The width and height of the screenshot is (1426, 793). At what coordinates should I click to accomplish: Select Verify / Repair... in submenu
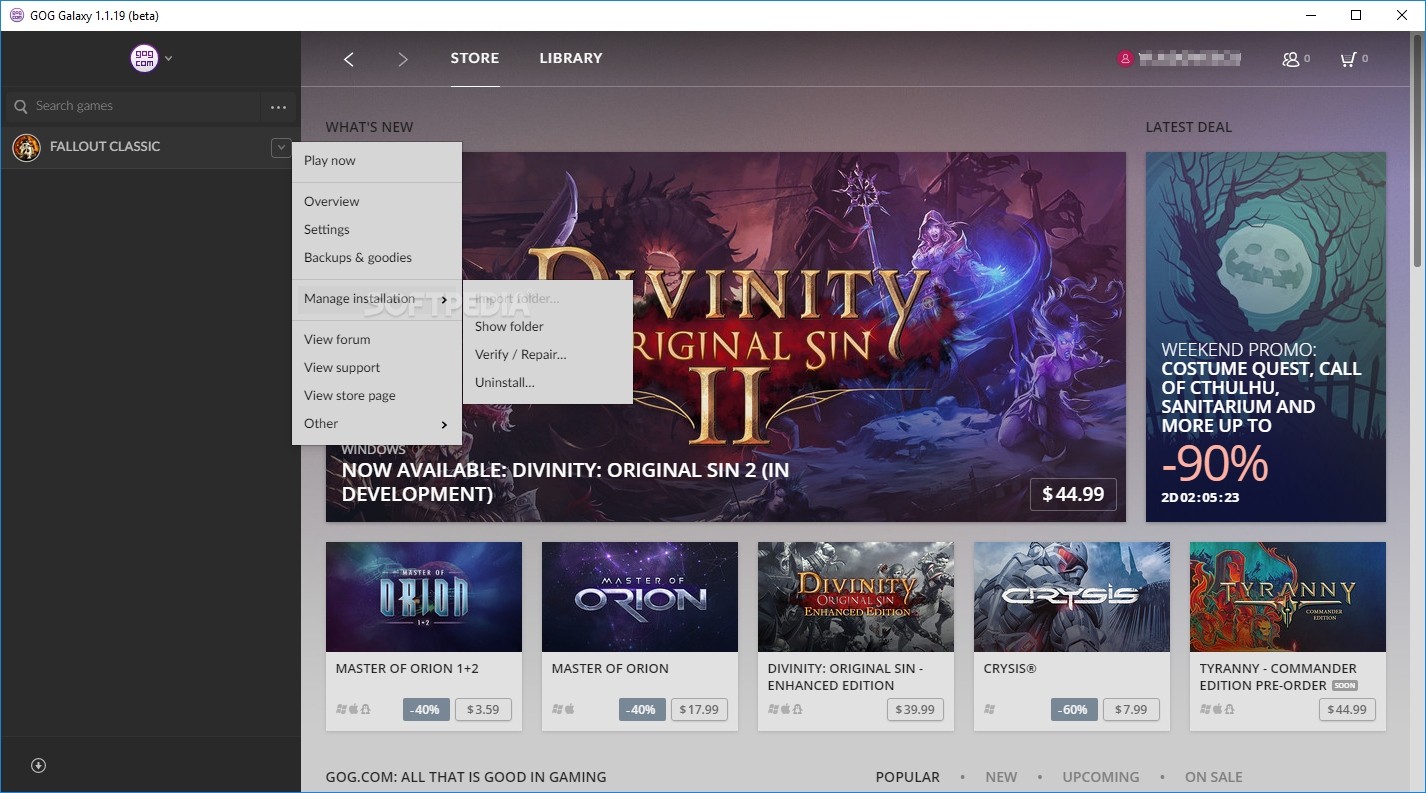point(548,354)
